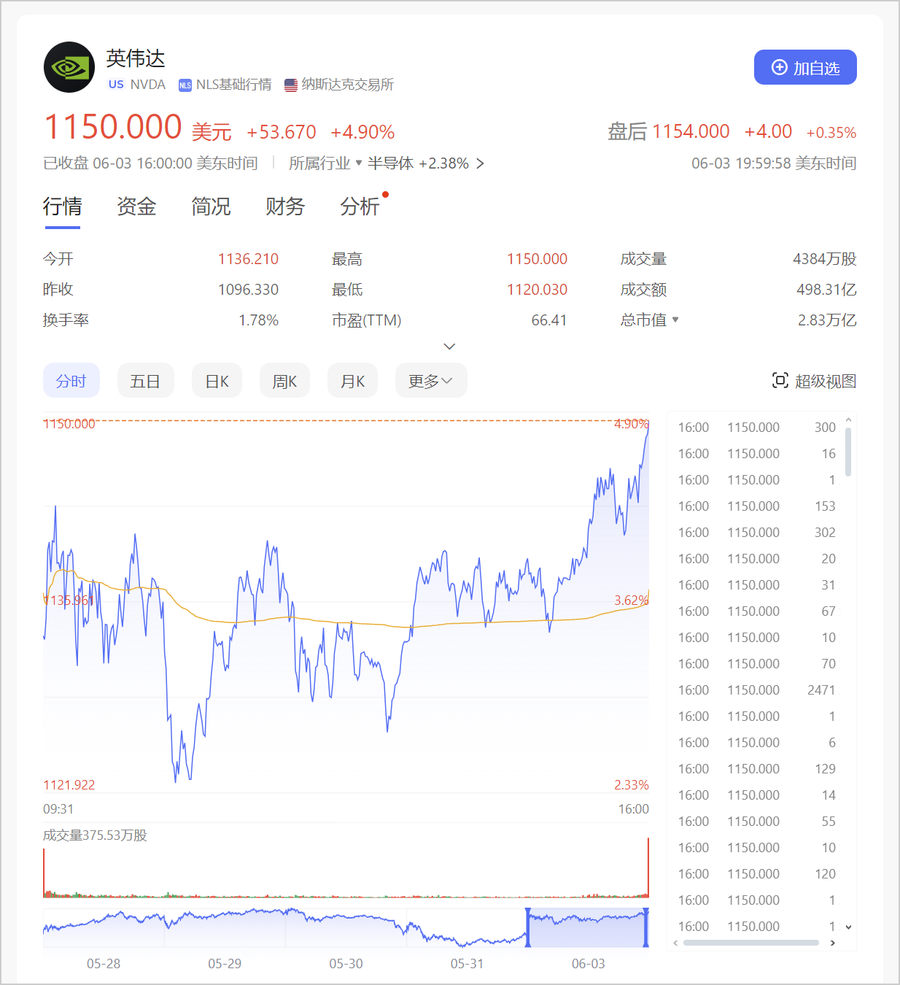The width and height of the screenshot is (900, 985).
Task: Open the 分析 tab
Action: (360, 207)
